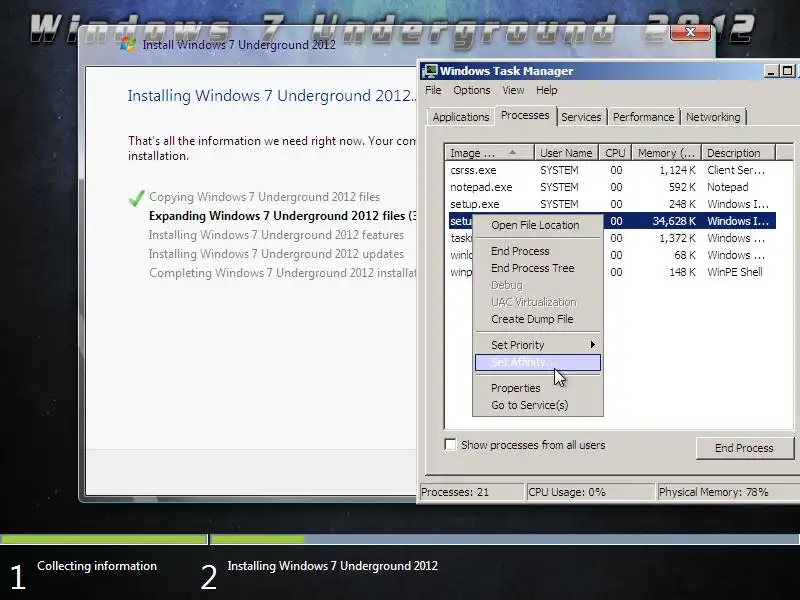Image resolution: width=800 pixels, height=600 pixels.
Task: Click the End Process button
Action: [x=744, y=448]
